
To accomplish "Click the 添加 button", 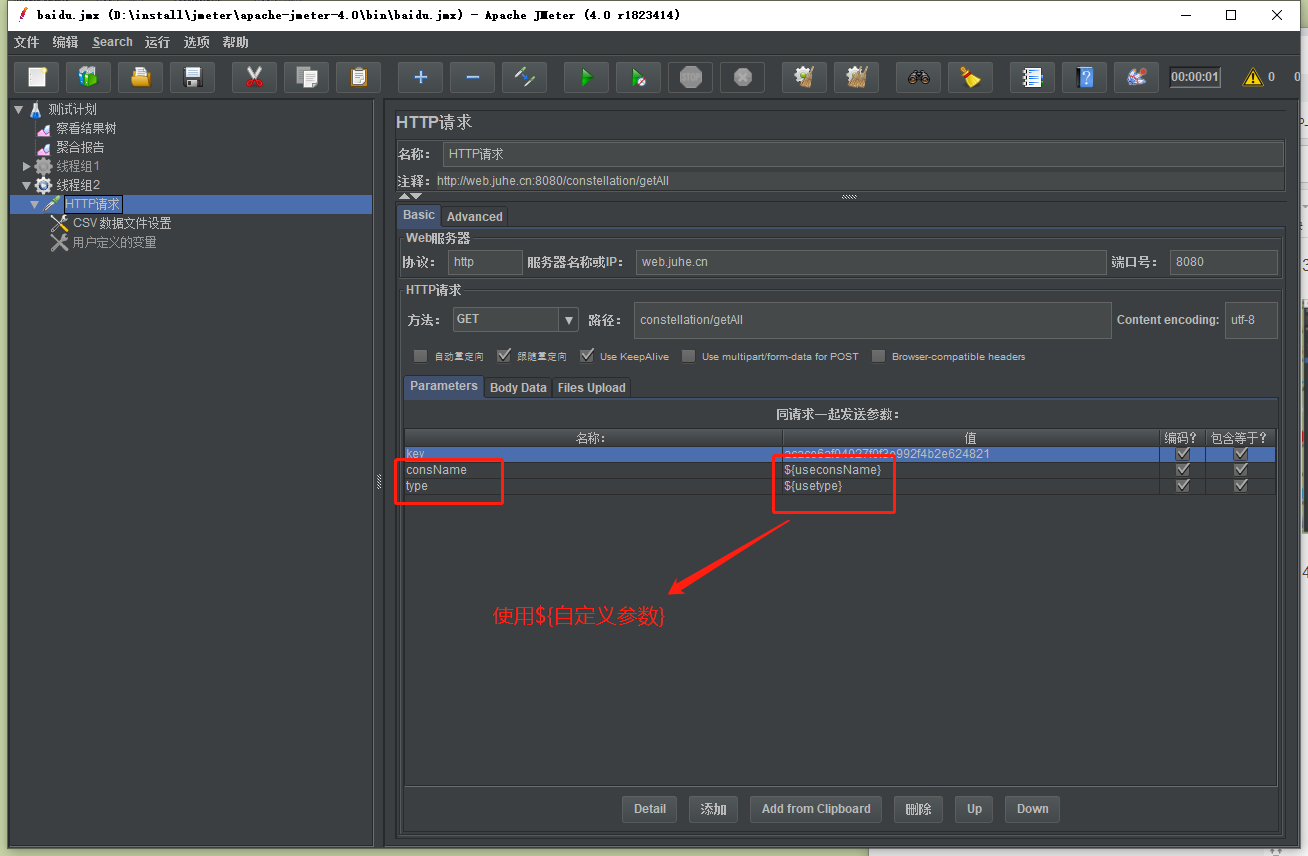I will pos(714,809).
